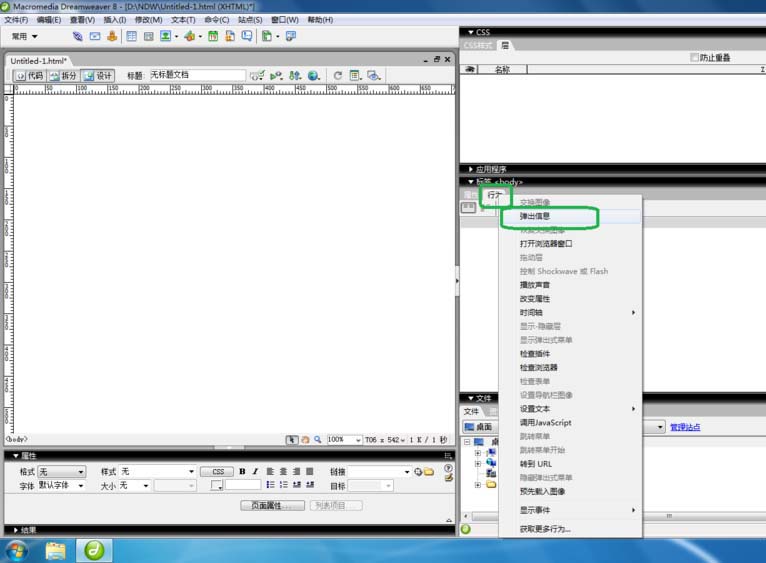Viewport: 766px width, 563px height.
Task: Select the Zoom magnifier tool in status bar
Action: click(x=318, y=439)
